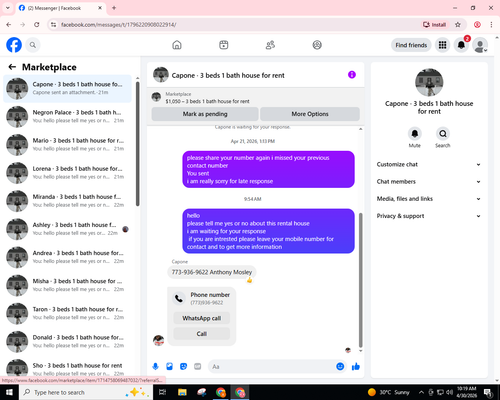500x400 pixels.
Task: Open a new browser tab
Action: pos(114,8)
